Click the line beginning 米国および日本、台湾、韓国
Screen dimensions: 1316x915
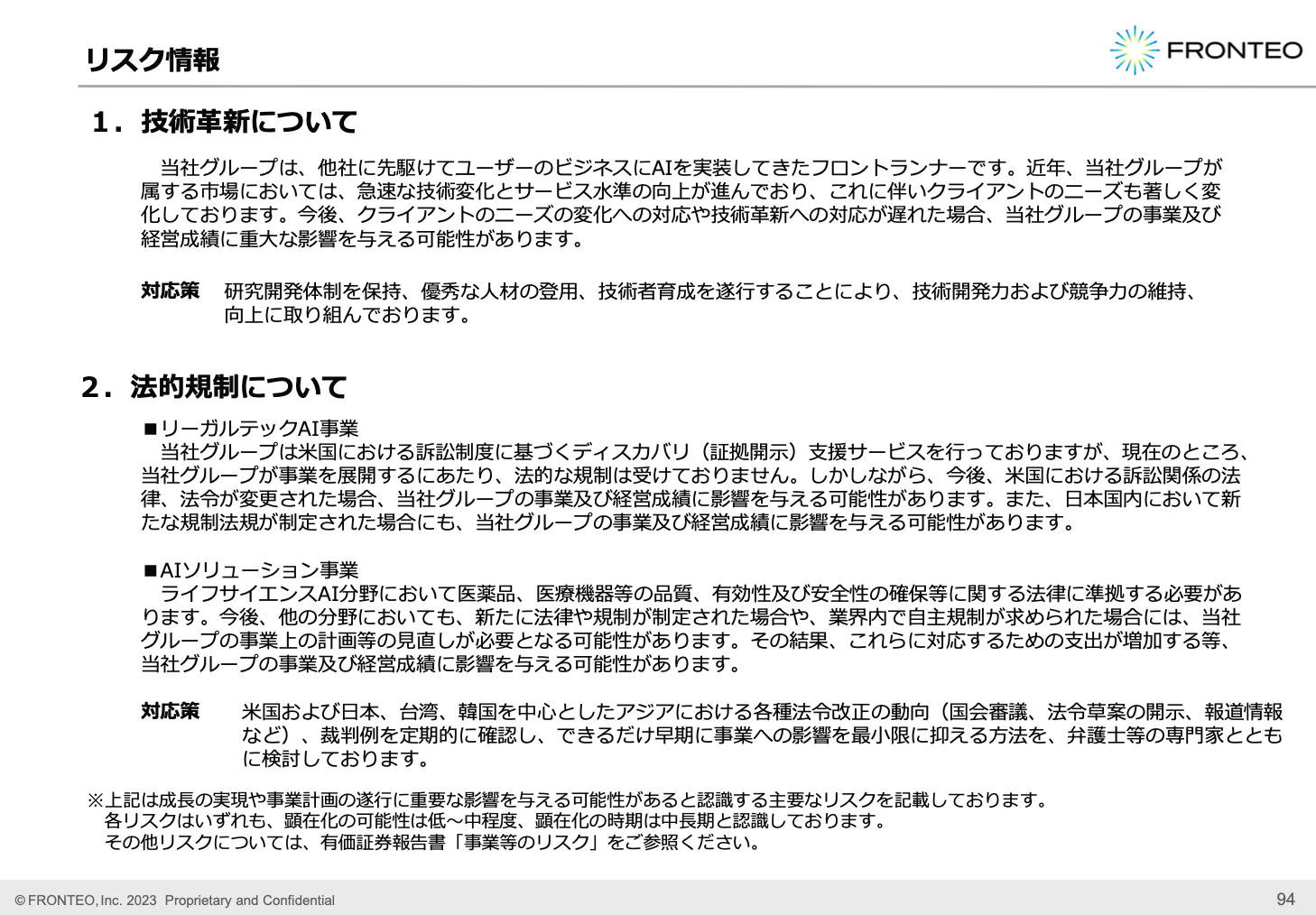click(762, 712)
